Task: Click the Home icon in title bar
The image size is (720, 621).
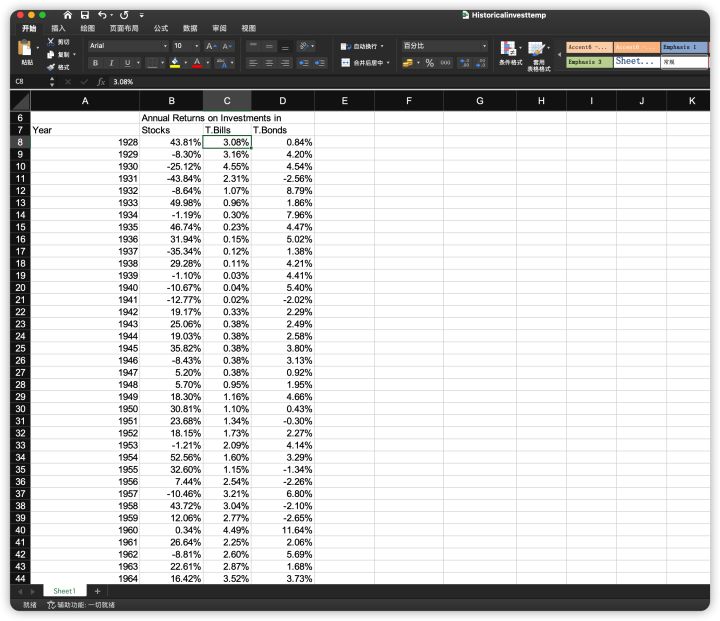Action: tap(68, 15)
